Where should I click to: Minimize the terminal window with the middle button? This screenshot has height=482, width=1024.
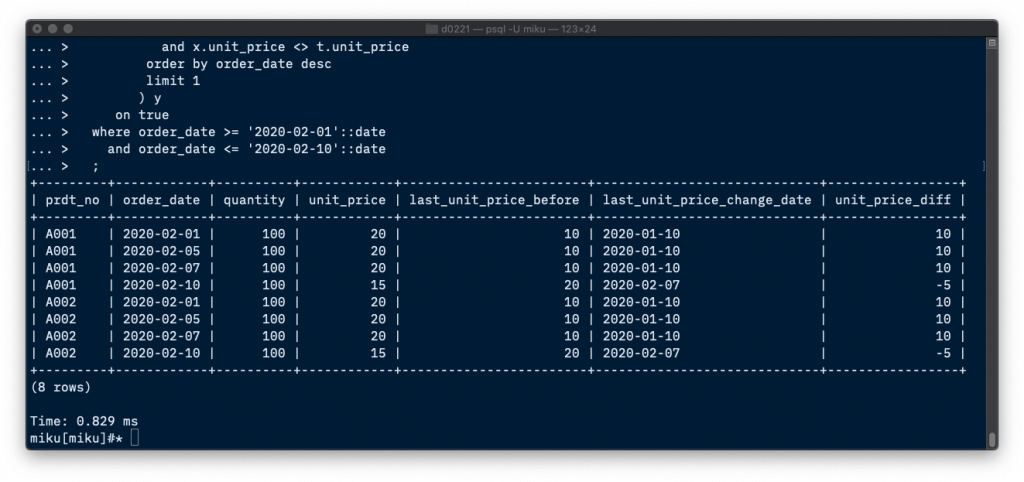click(x=52, y=29)
